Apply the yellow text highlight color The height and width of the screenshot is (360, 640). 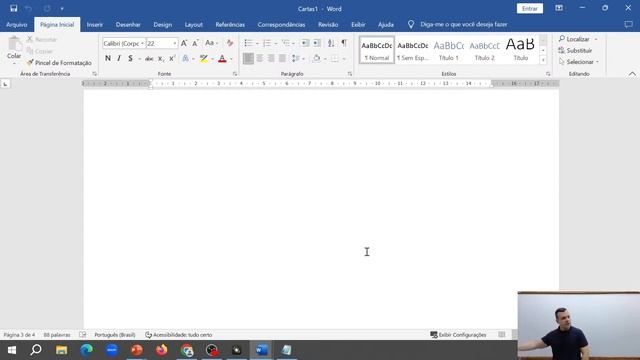[204, 59]
